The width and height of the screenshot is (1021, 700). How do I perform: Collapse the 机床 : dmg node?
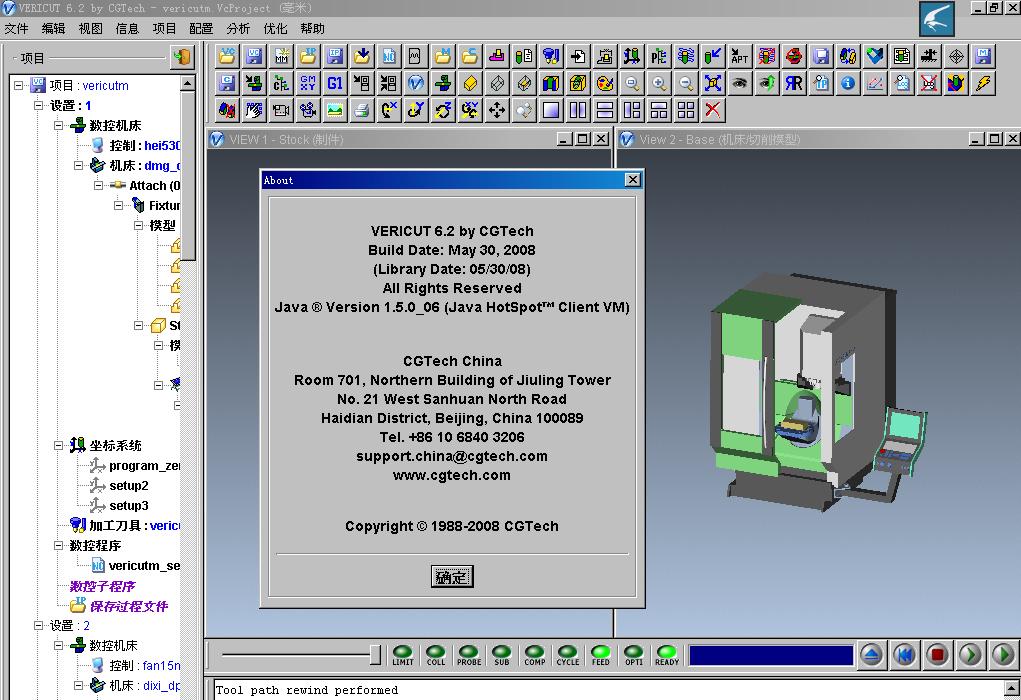[x=78, y=165]
